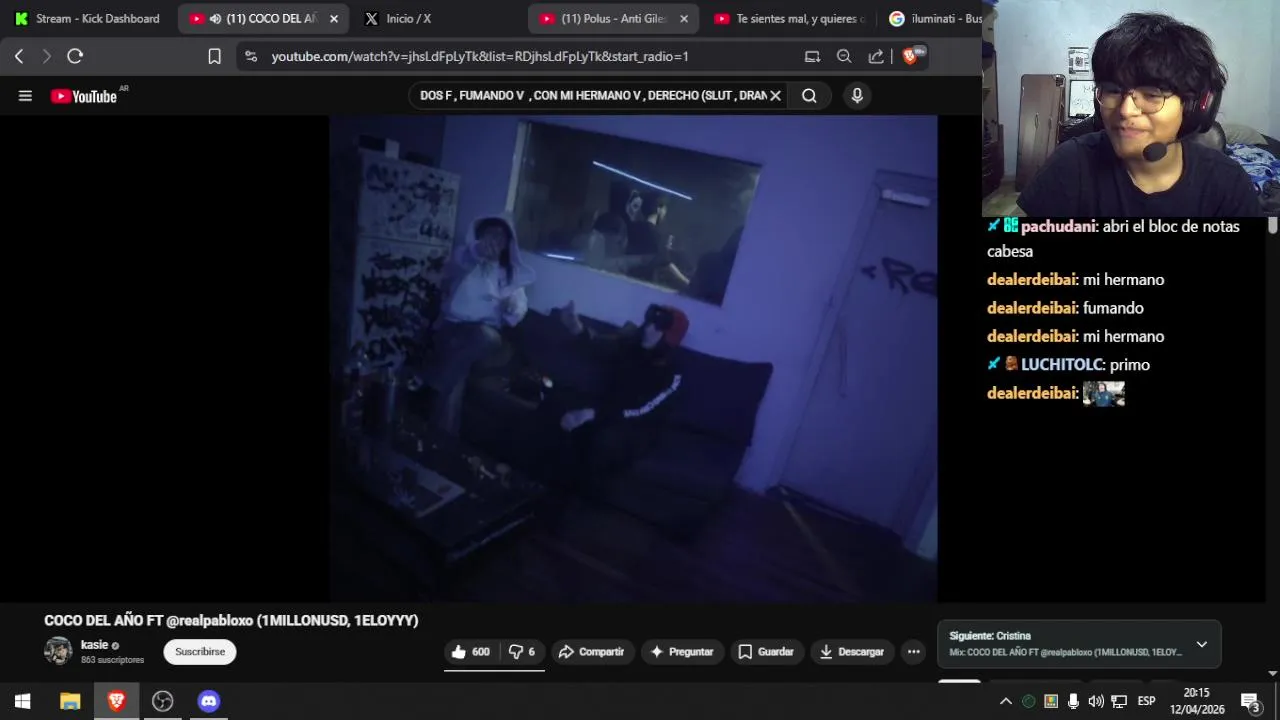The width and height of the screenshot is (1280, 720).
Task: Click the microphone tray icon
Action: [1073, 701]
